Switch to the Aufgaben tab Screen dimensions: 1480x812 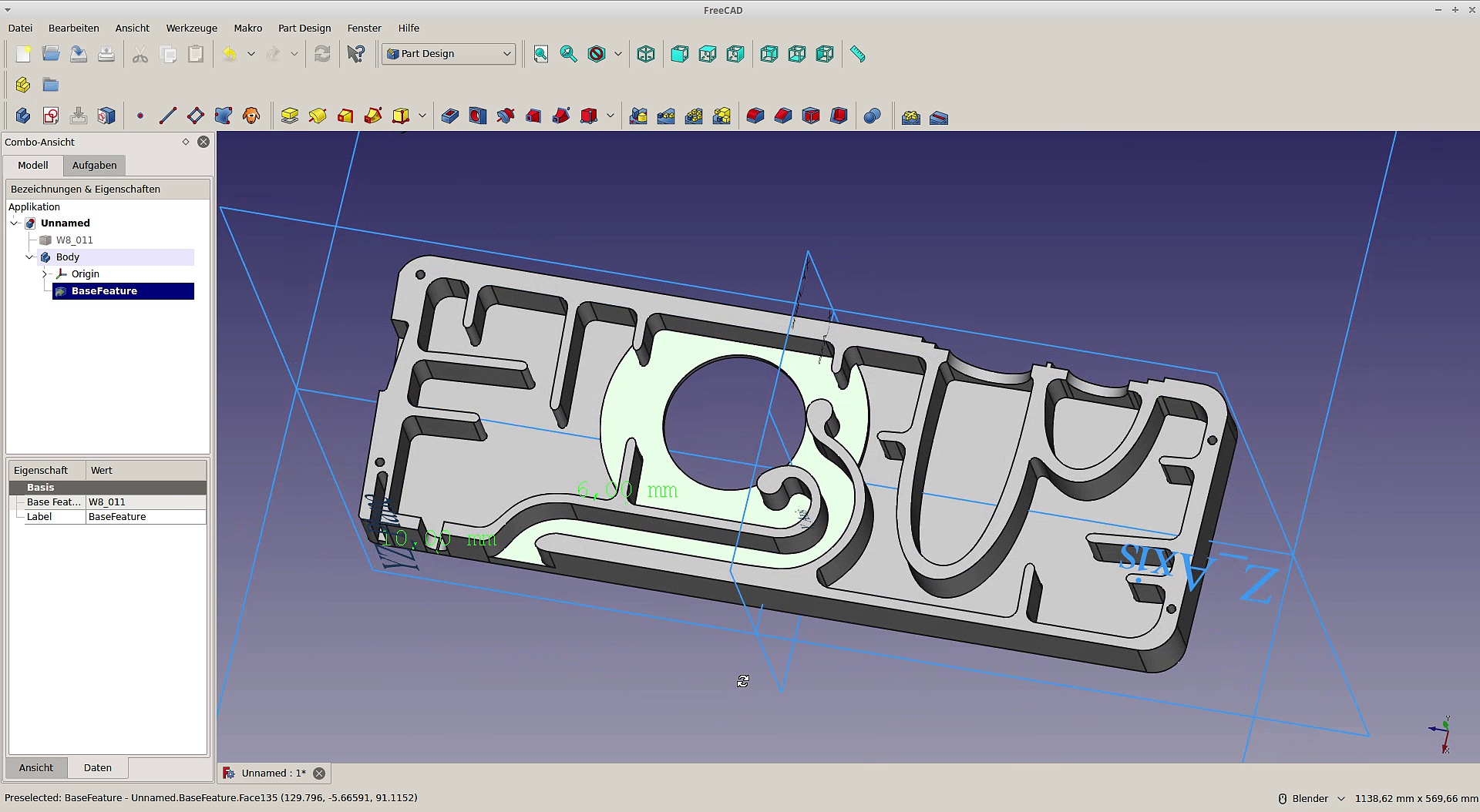point(94,166)
